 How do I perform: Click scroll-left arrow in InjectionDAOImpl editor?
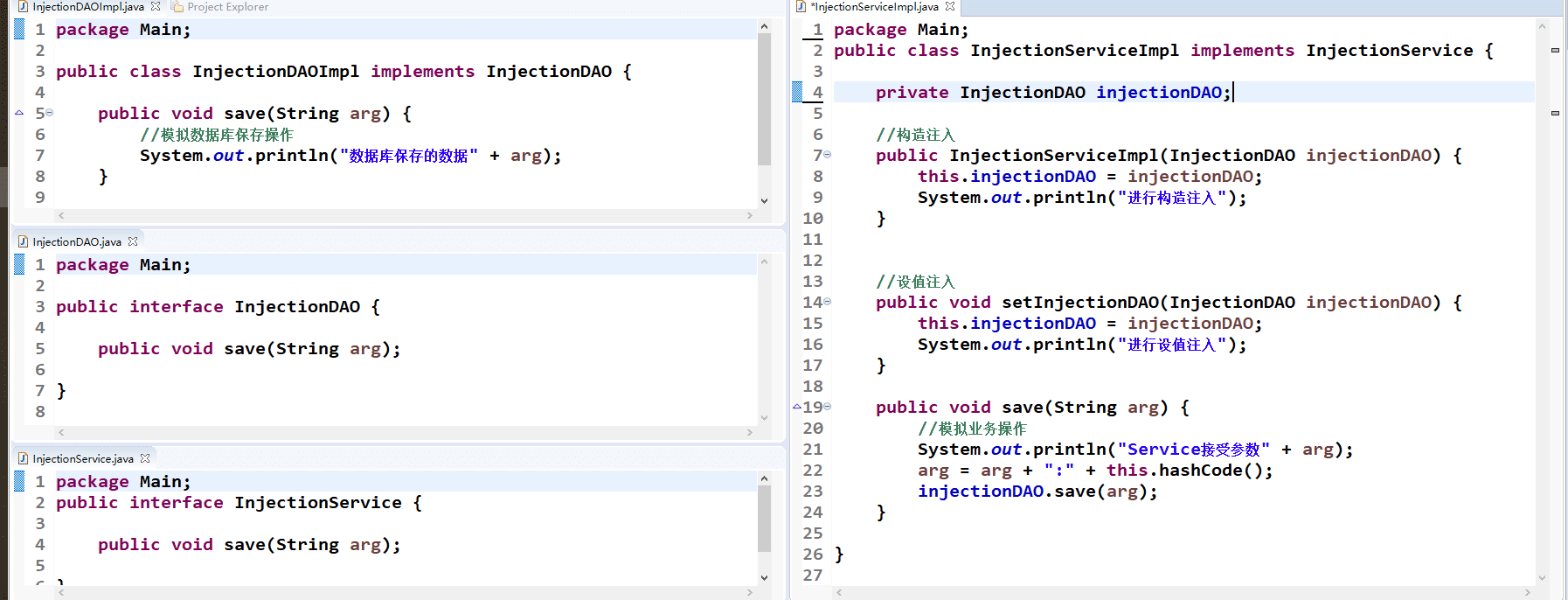click(61, 215)
